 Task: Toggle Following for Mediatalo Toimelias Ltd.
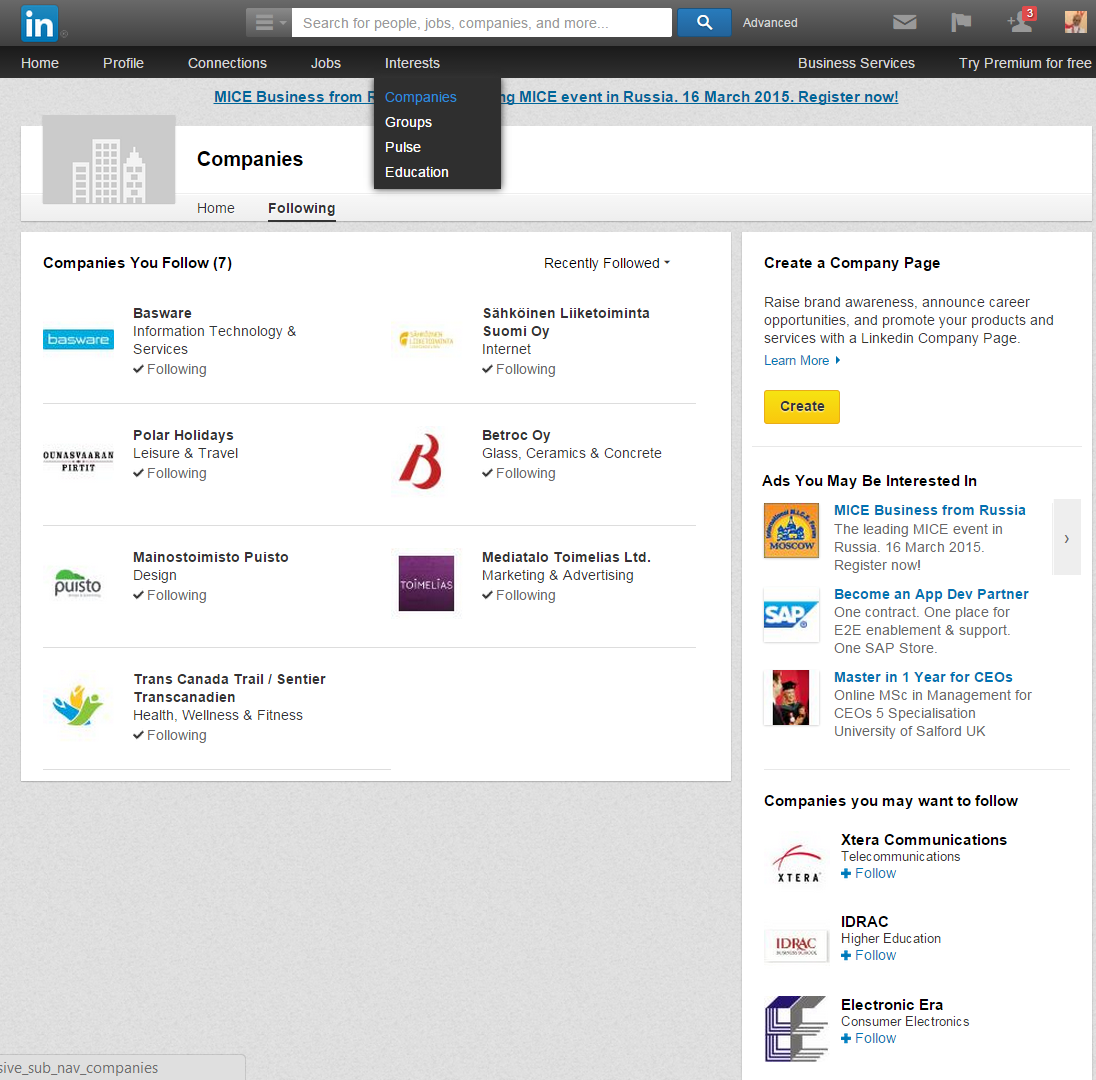519,596
